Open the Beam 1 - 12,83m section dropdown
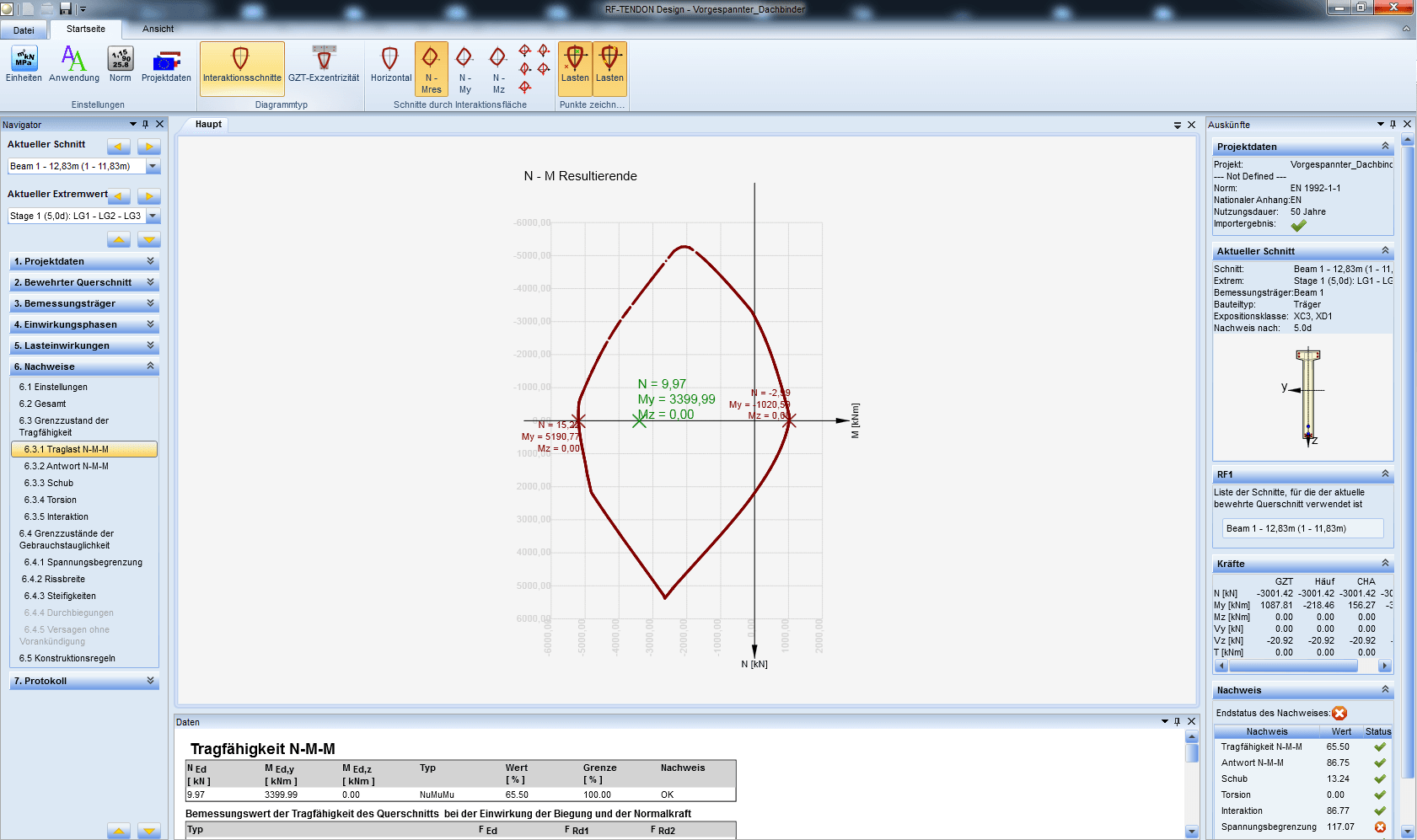The image size is (1417, 840). point(153,166)
